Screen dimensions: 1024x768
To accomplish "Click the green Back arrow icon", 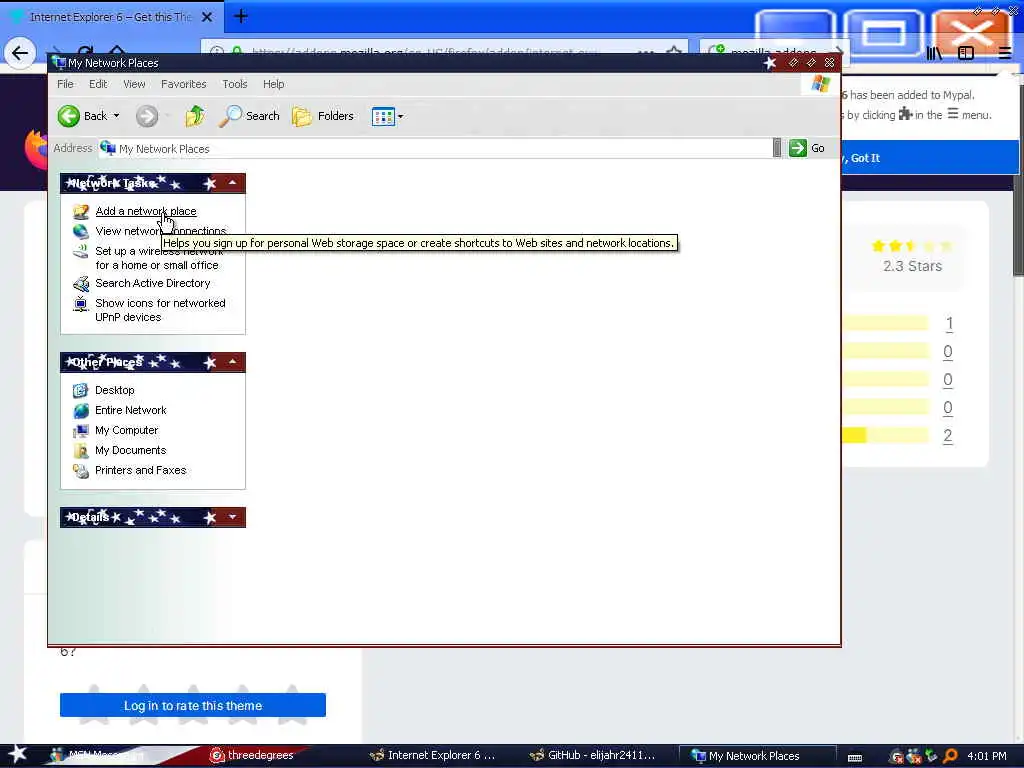I will [69, 116].
